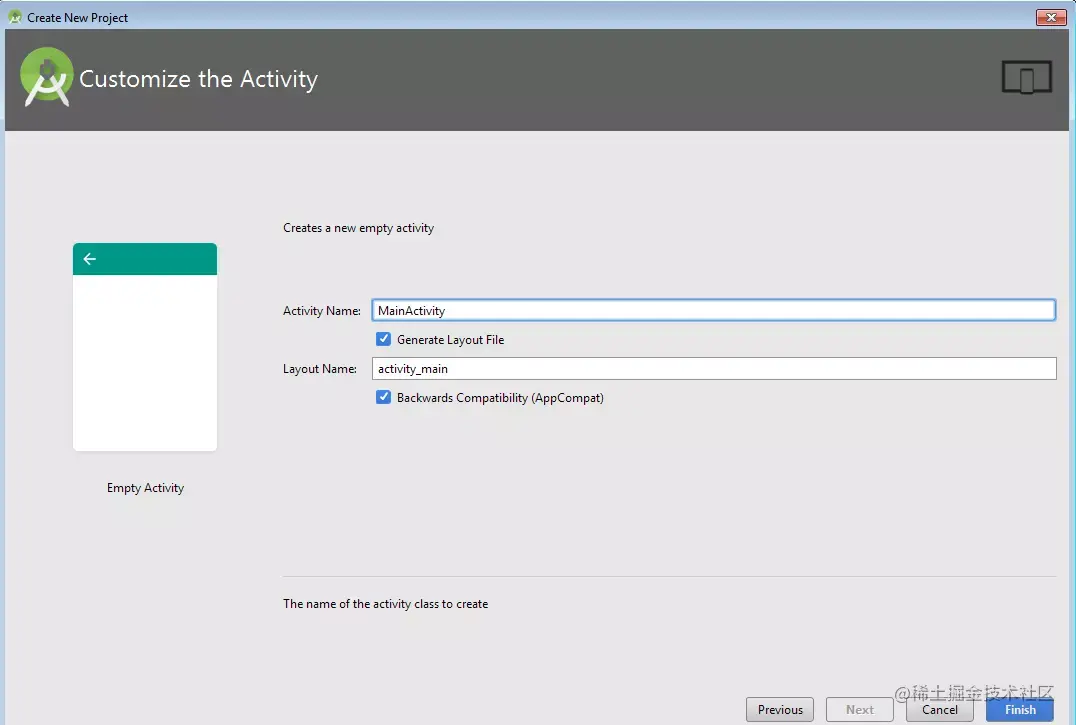Click into the Layout Name field
Screen dimensions: 1076x725
click(714, 368)
